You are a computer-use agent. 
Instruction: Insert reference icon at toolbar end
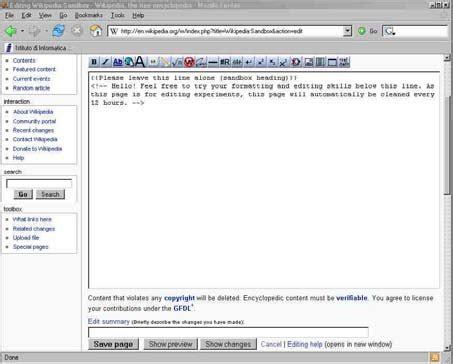pos(344,62)
